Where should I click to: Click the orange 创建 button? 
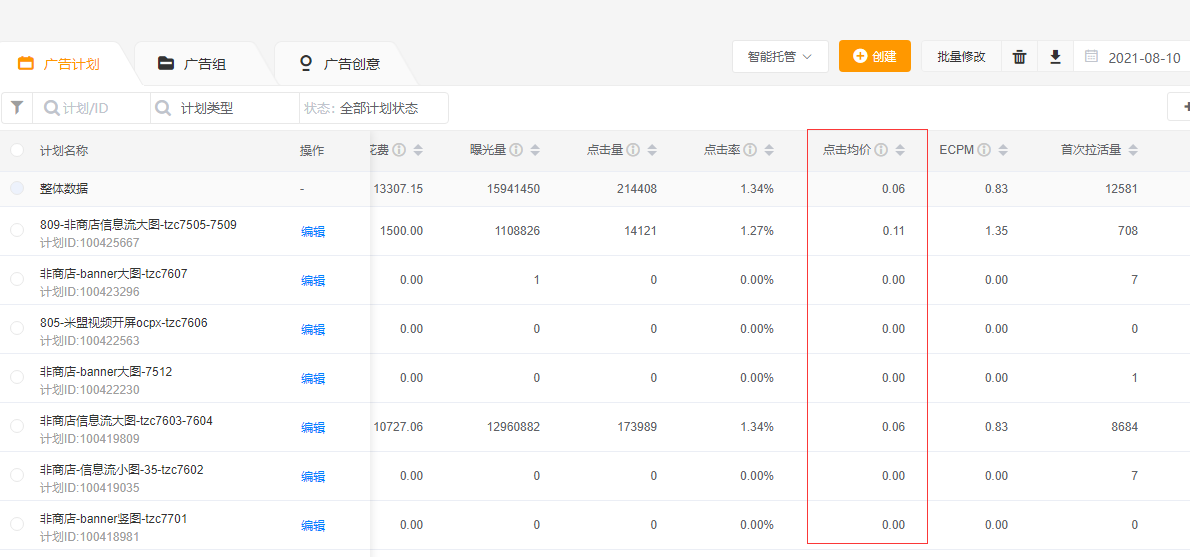875,57
